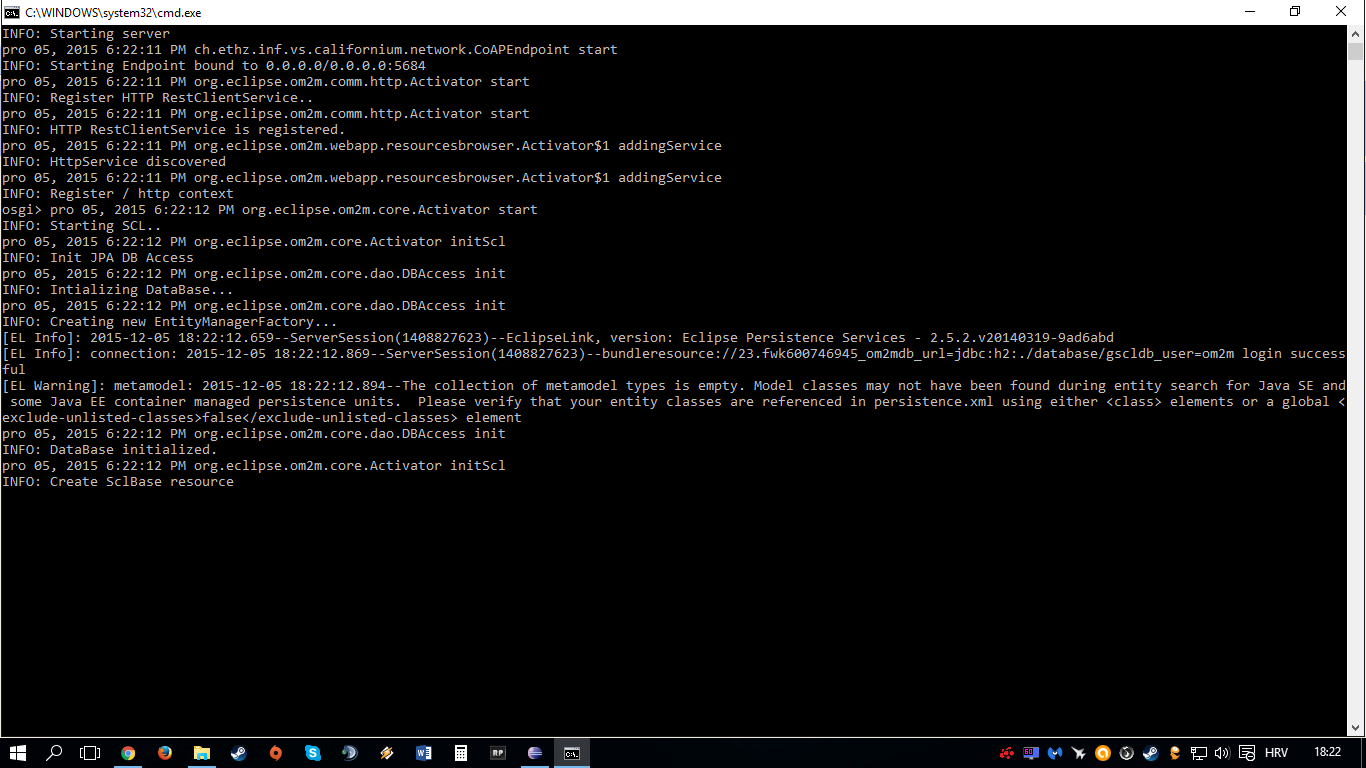Launch Firefox from the taskbar

165,753
